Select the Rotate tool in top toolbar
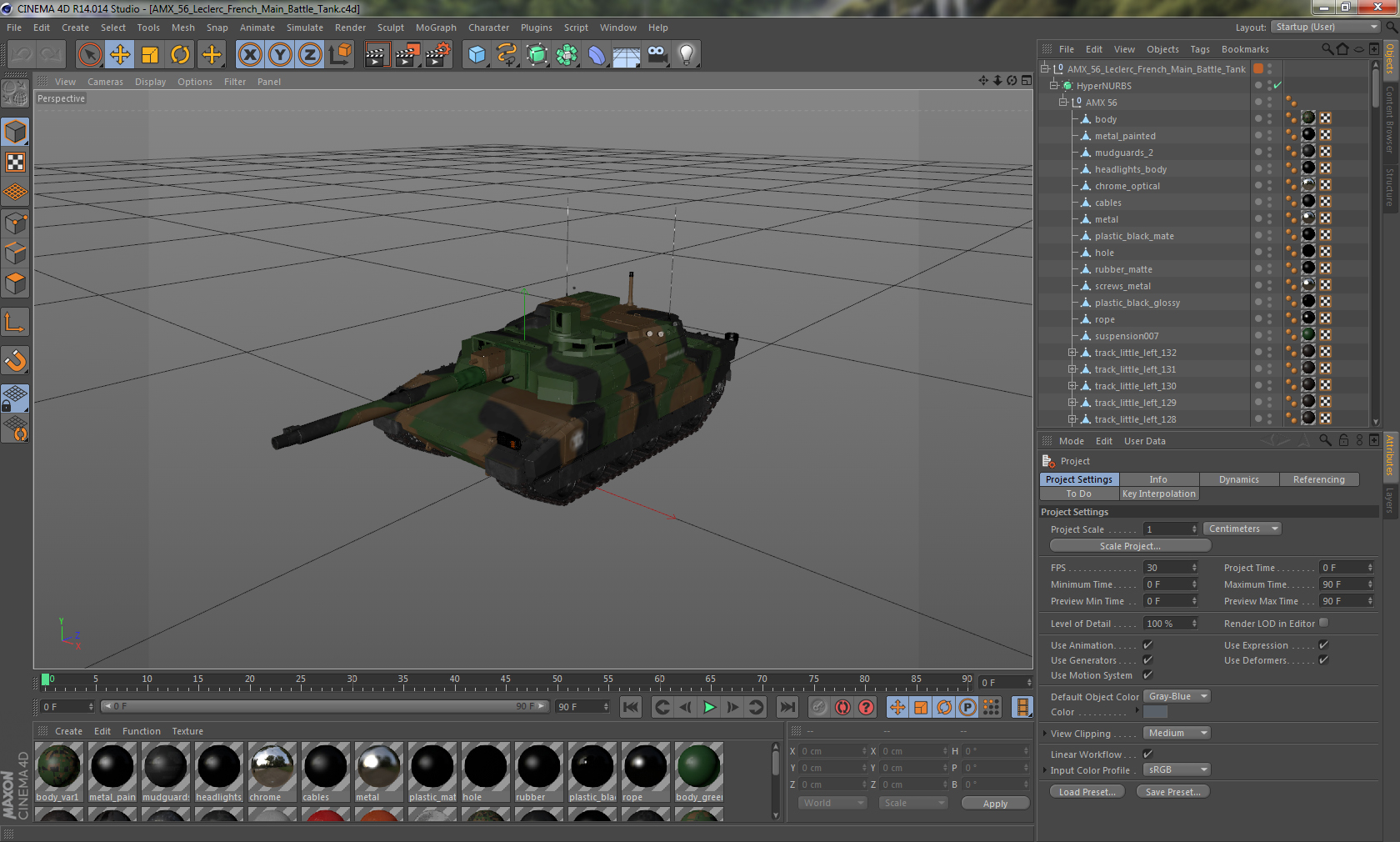 pyautogui.click(x=180, y=55)
